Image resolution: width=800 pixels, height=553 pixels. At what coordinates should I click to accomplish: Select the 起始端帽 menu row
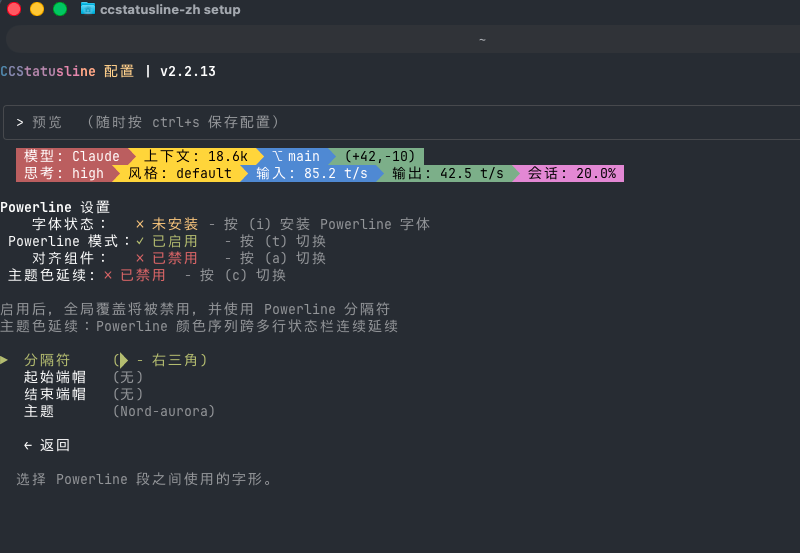(84, 378)
